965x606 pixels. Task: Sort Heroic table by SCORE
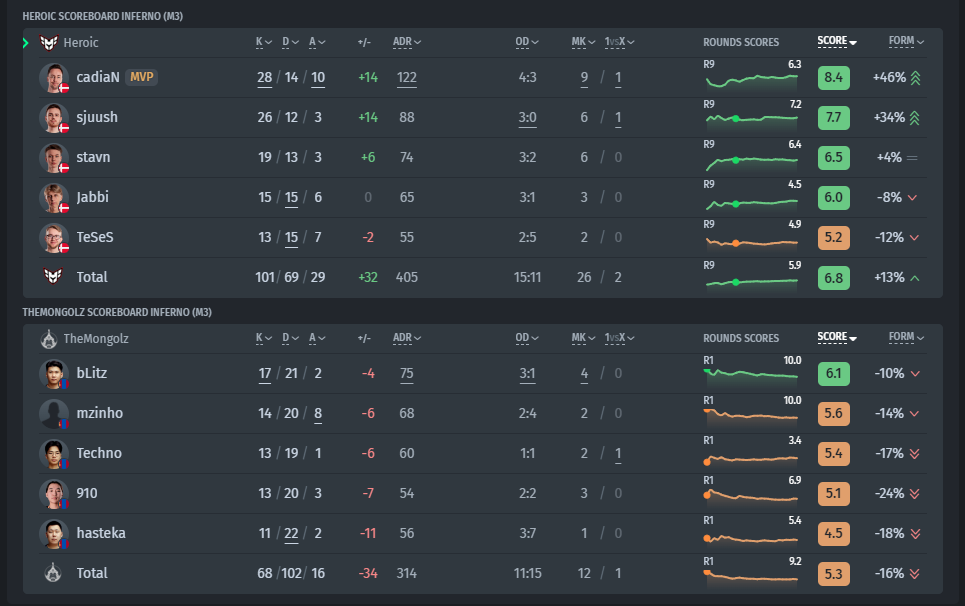click(837, 41)
